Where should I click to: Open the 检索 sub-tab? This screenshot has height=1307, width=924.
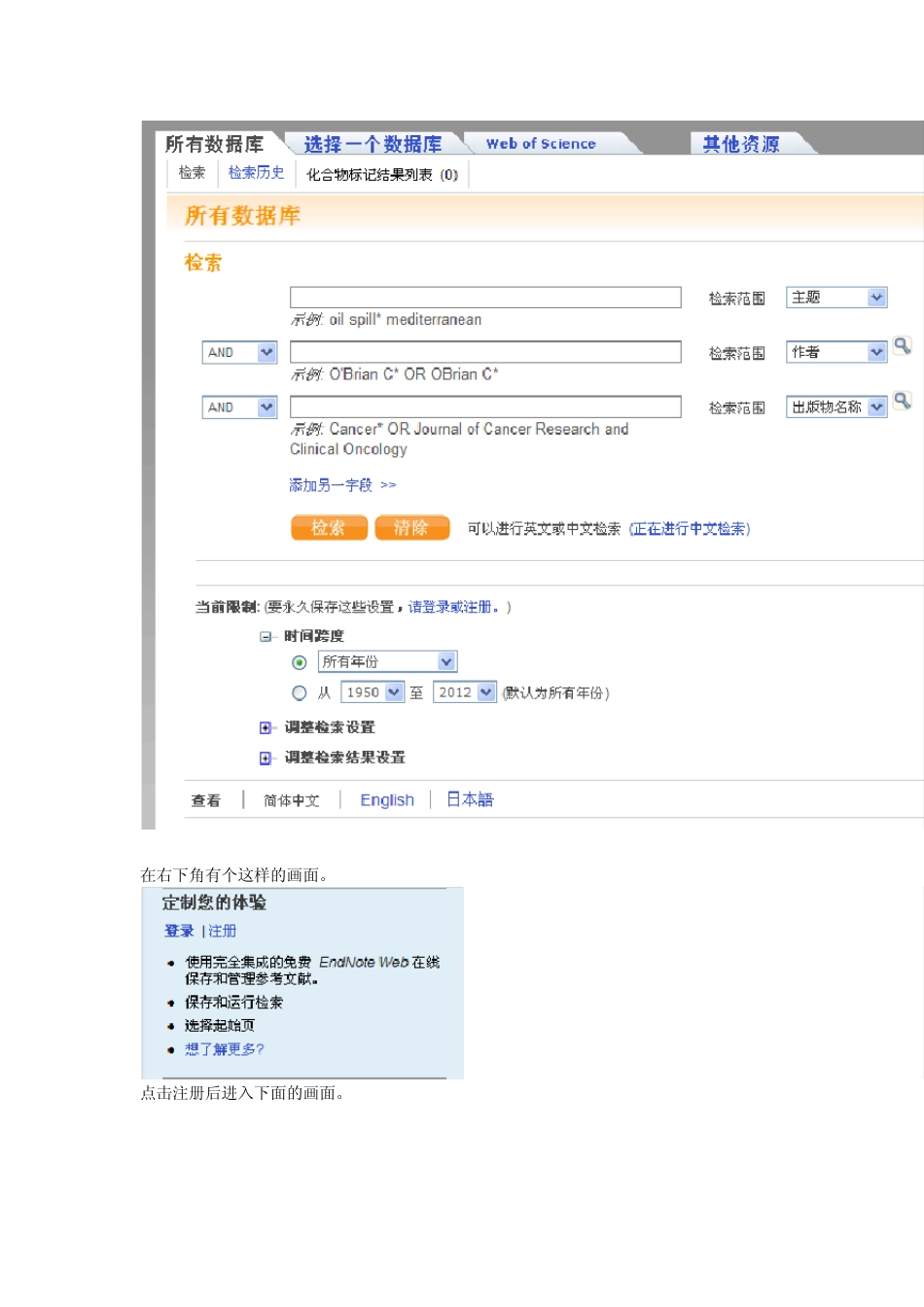(x=192, y=173)
